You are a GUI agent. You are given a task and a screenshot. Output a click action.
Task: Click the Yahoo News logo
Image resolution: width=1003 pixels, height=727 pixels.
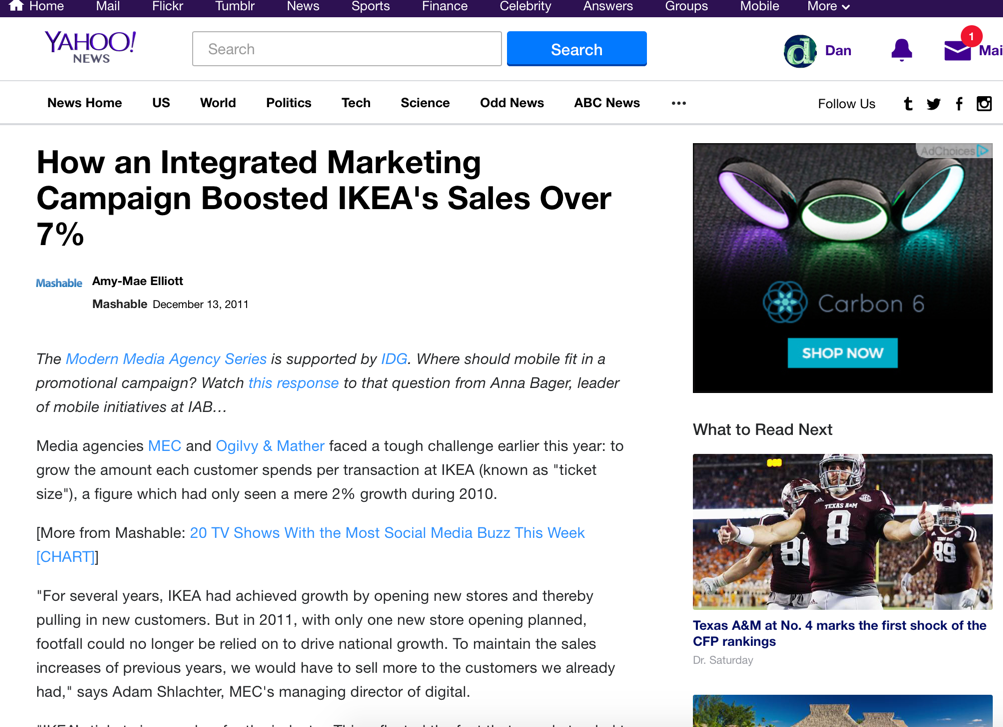pyautogui.click(x=90, y=47)
